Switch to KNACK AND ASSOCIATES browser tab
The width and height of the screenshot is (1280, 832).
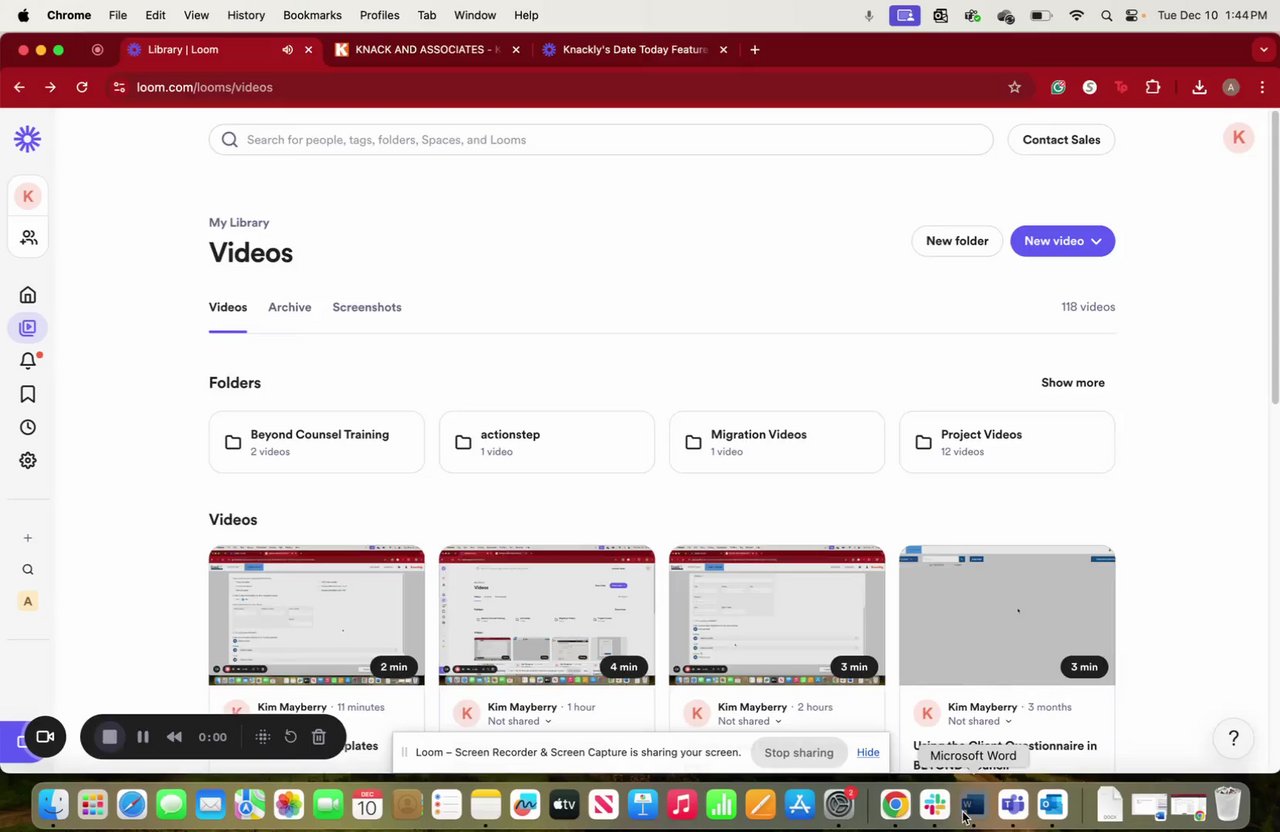(427, 49)
